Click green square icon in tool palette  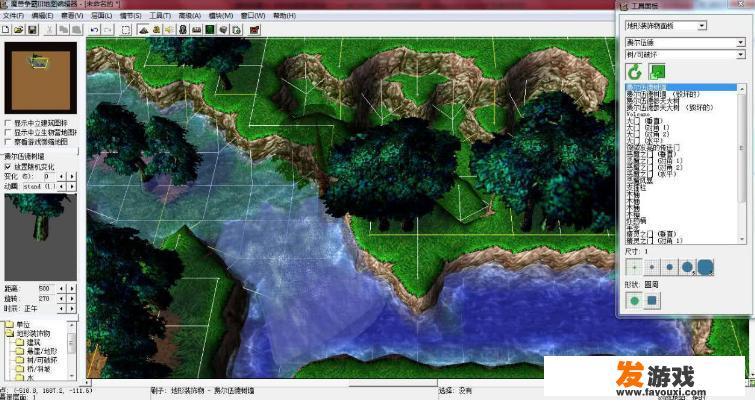click(x=657, y=72)
